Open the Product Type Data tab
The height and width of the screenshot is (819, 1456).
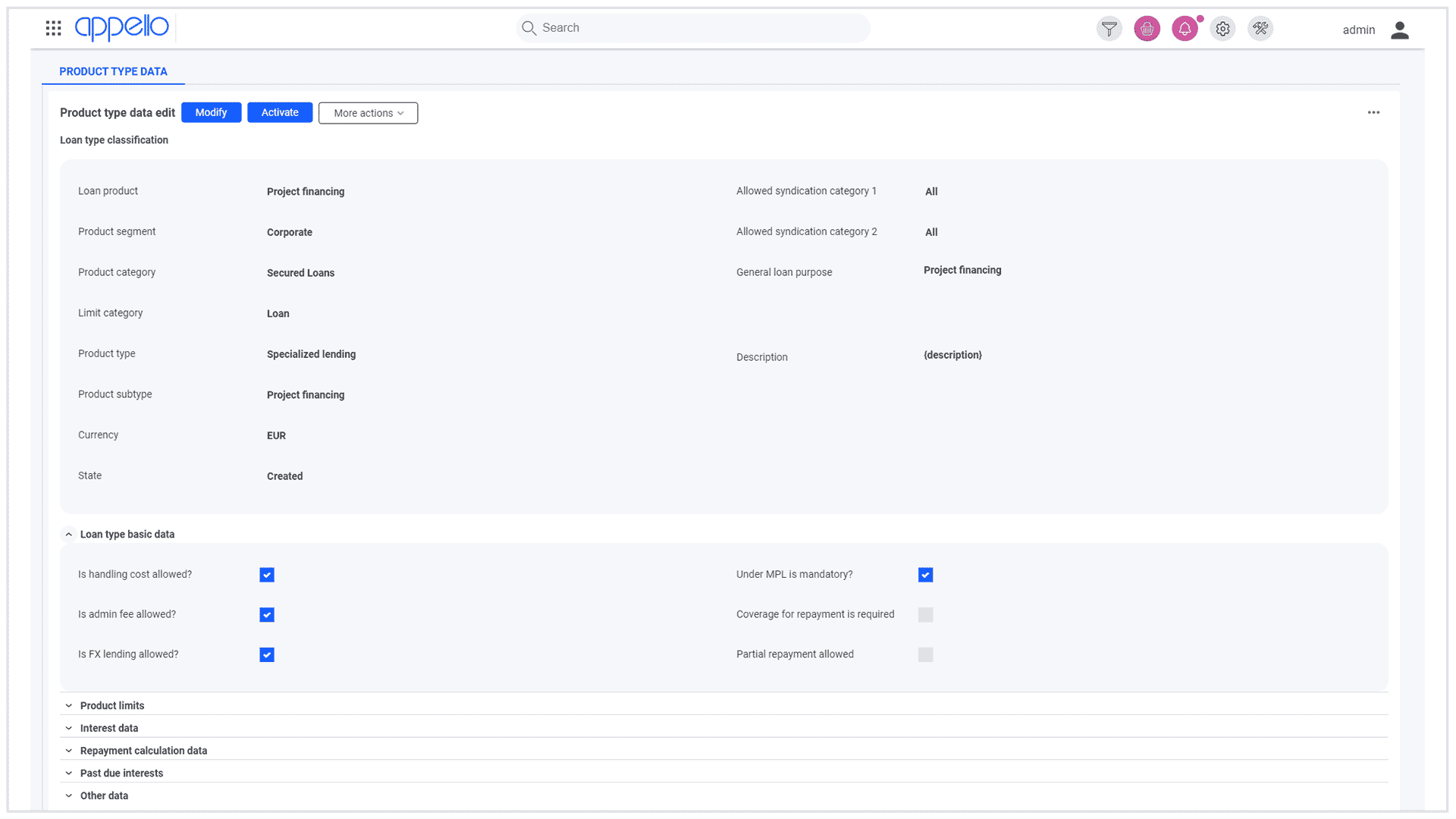tap(113, 71)
